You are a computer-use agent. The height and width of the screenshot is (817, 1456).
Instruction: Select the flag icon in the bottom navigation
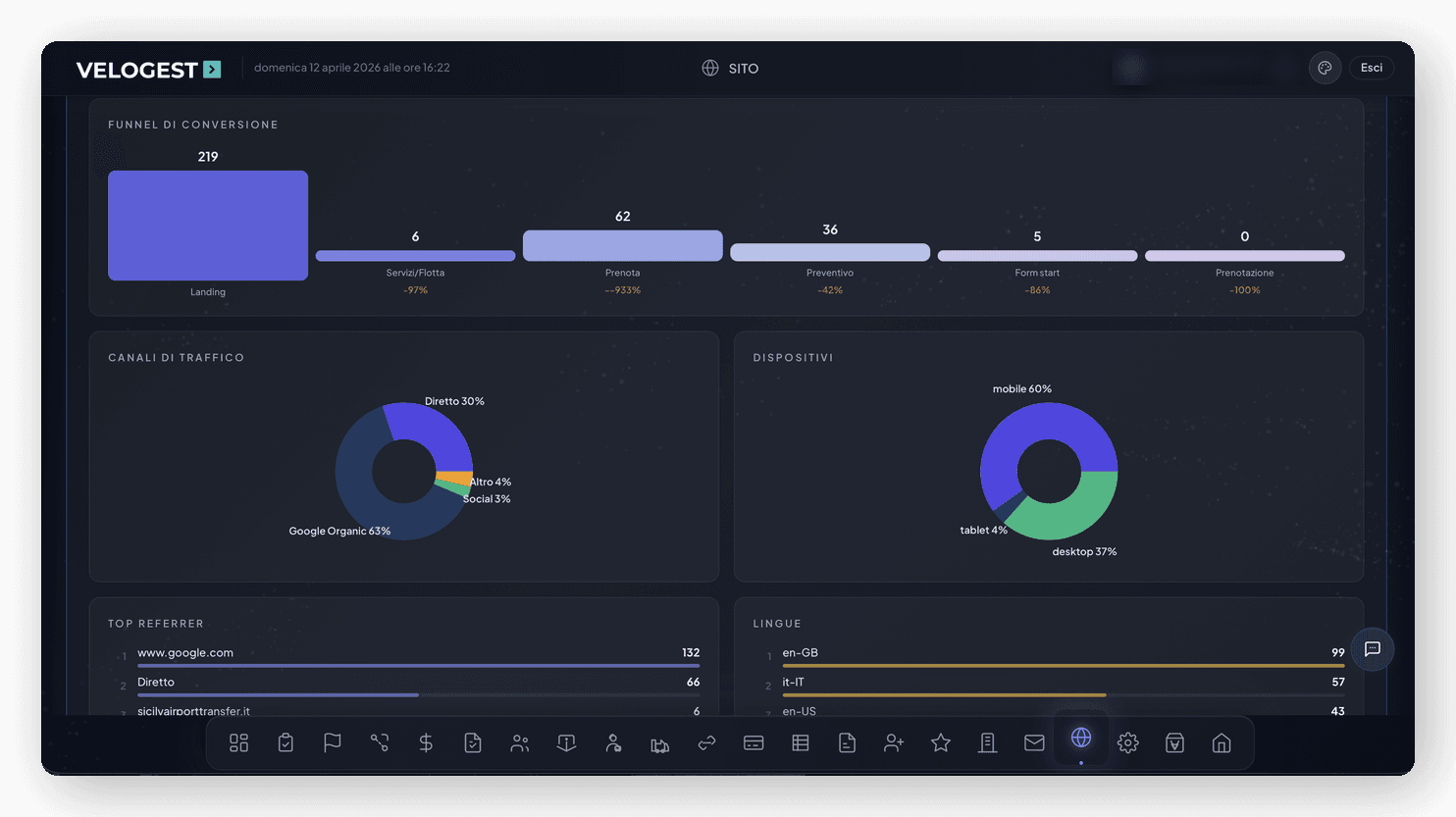tap(333, 742)
